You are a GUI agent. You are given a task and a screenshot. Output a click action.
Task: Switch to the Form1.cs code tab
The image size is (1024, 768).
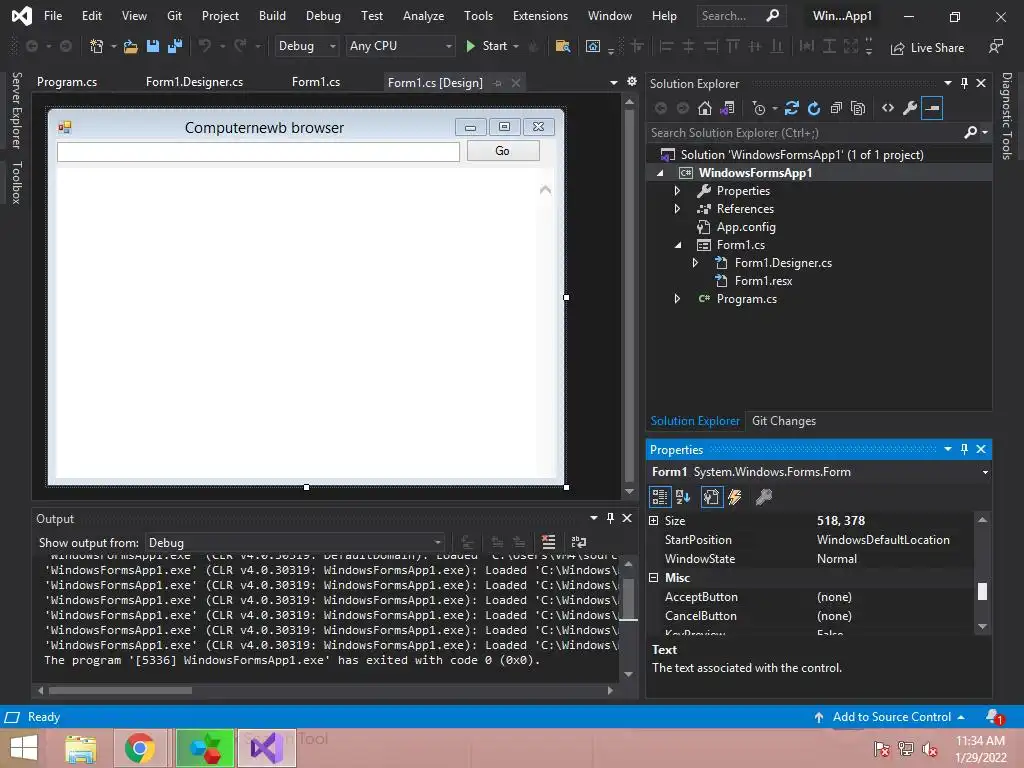pyautogui.click(x=315, y=82)
